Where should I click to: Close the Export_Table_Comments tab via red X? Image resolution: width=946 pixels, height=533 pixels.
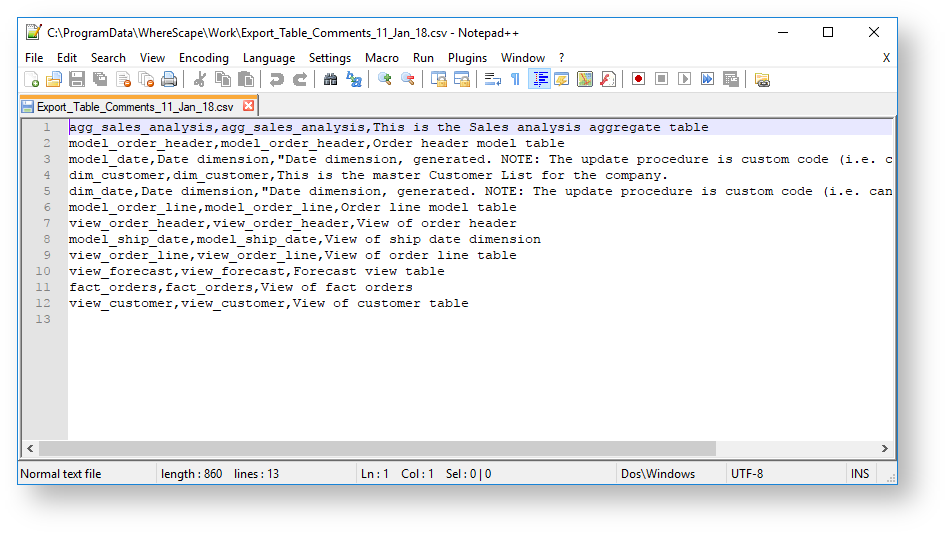click(249, 106)
